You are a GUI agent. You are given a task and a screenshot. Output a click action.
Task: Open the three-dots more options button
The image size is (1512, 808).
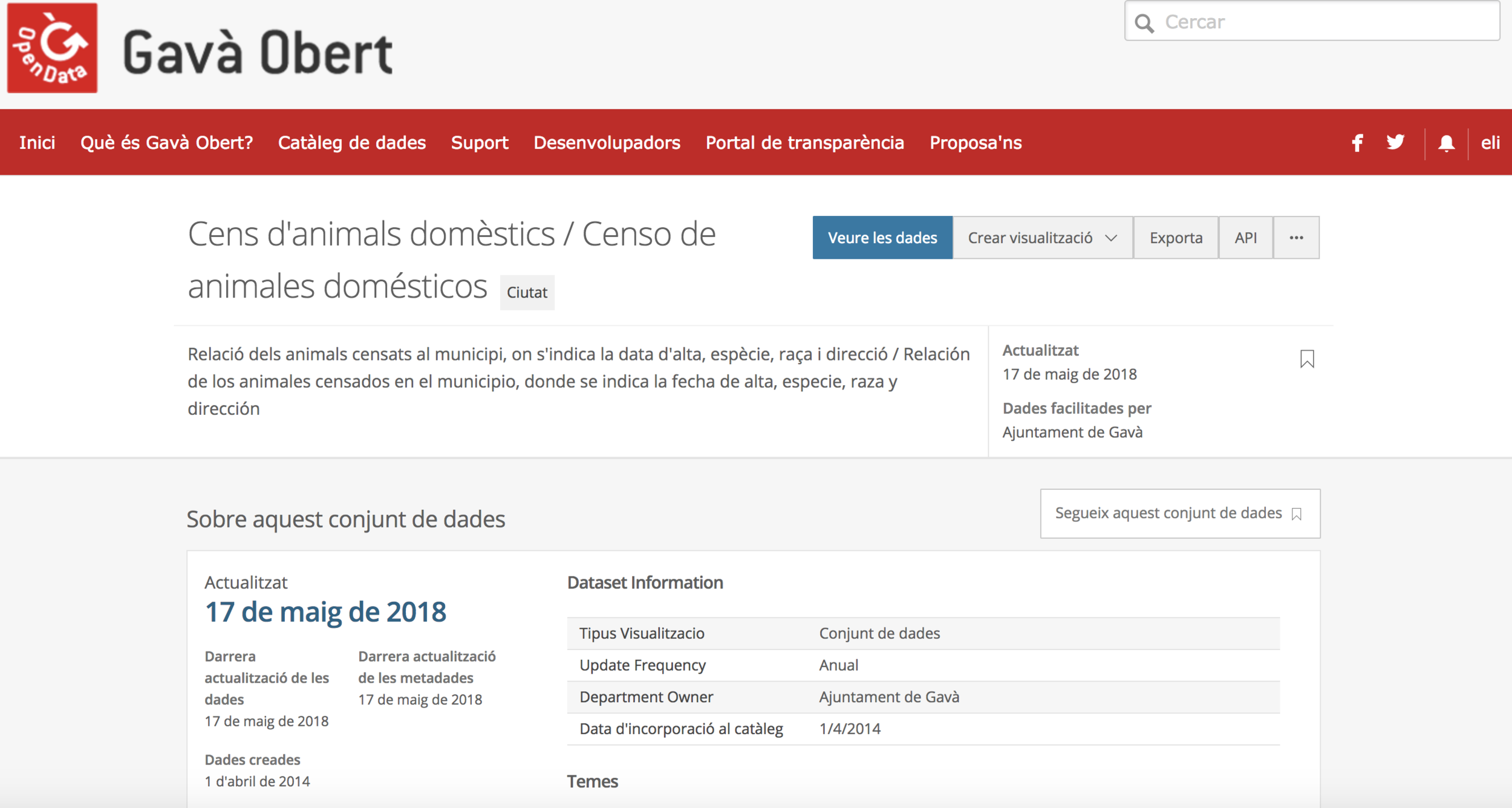pyautogui.click(x=1295, y=238)
